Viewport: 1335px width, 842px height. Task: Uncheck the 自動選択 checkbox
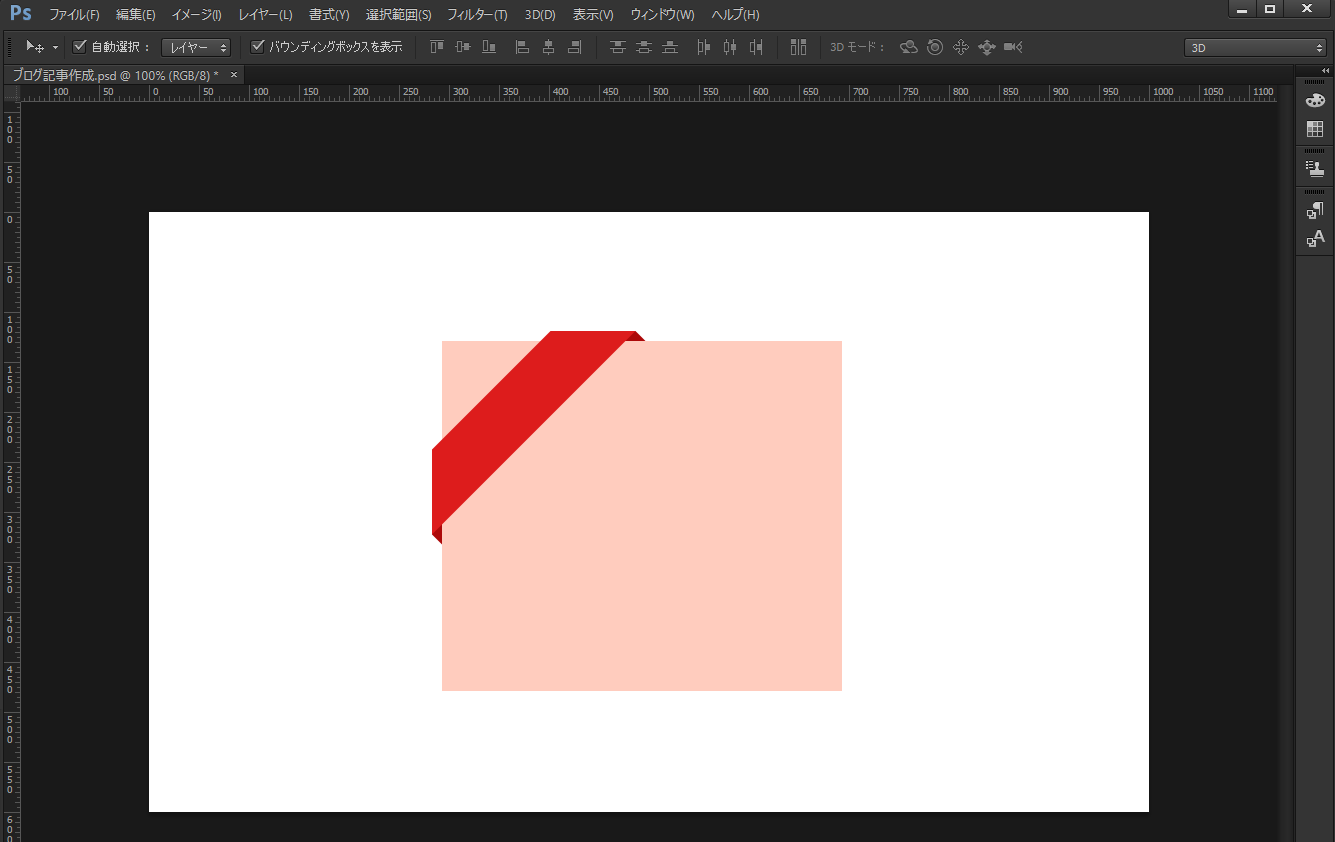coord(80,47)
